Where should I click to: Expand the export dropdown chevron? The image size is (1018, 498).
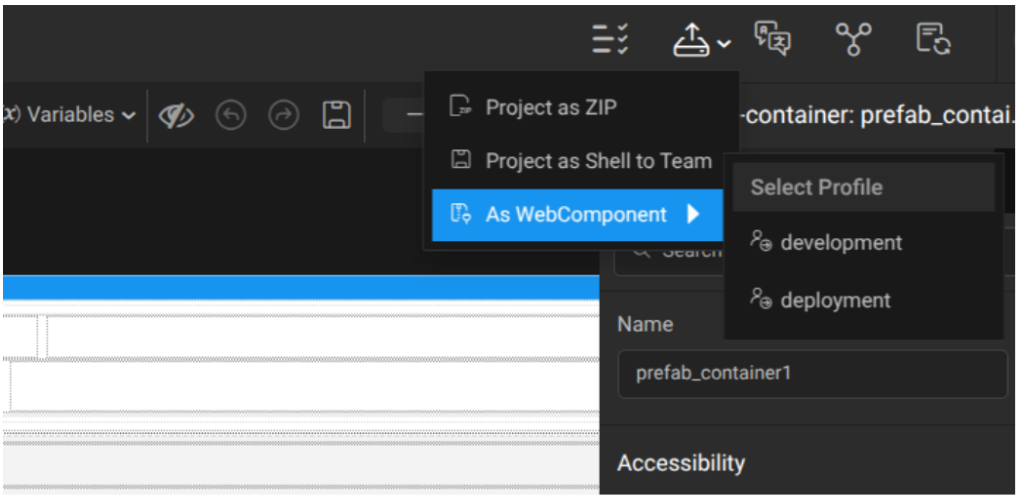tap(724, 44)
